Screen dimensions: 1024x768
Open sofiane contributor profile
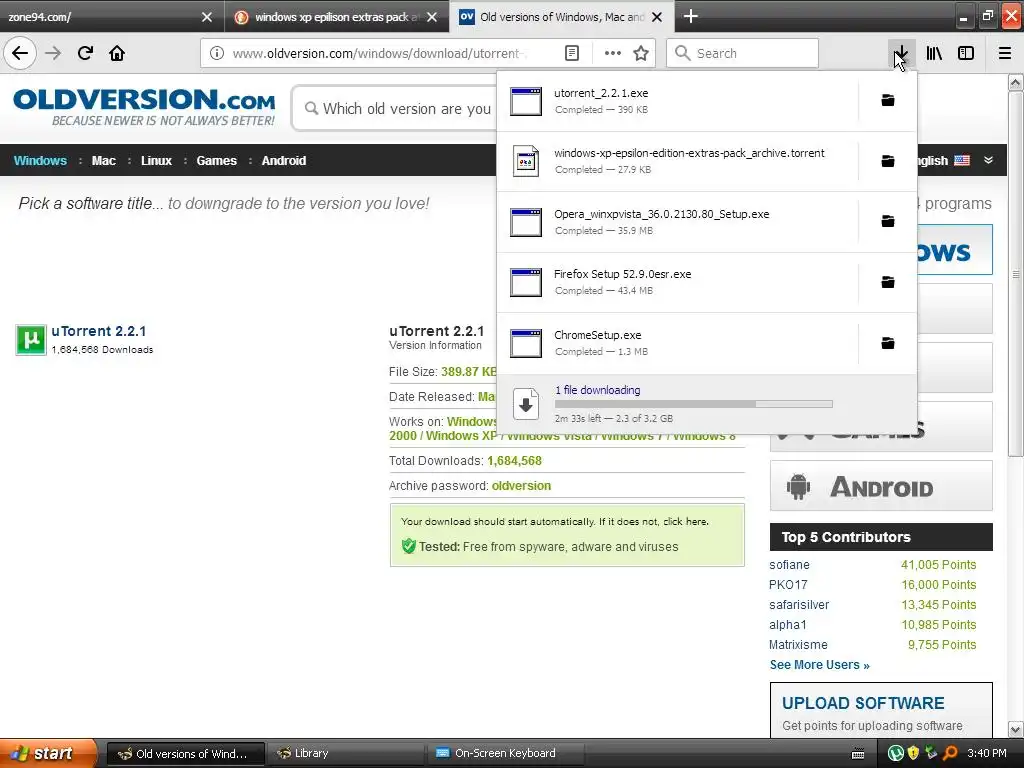789,565
